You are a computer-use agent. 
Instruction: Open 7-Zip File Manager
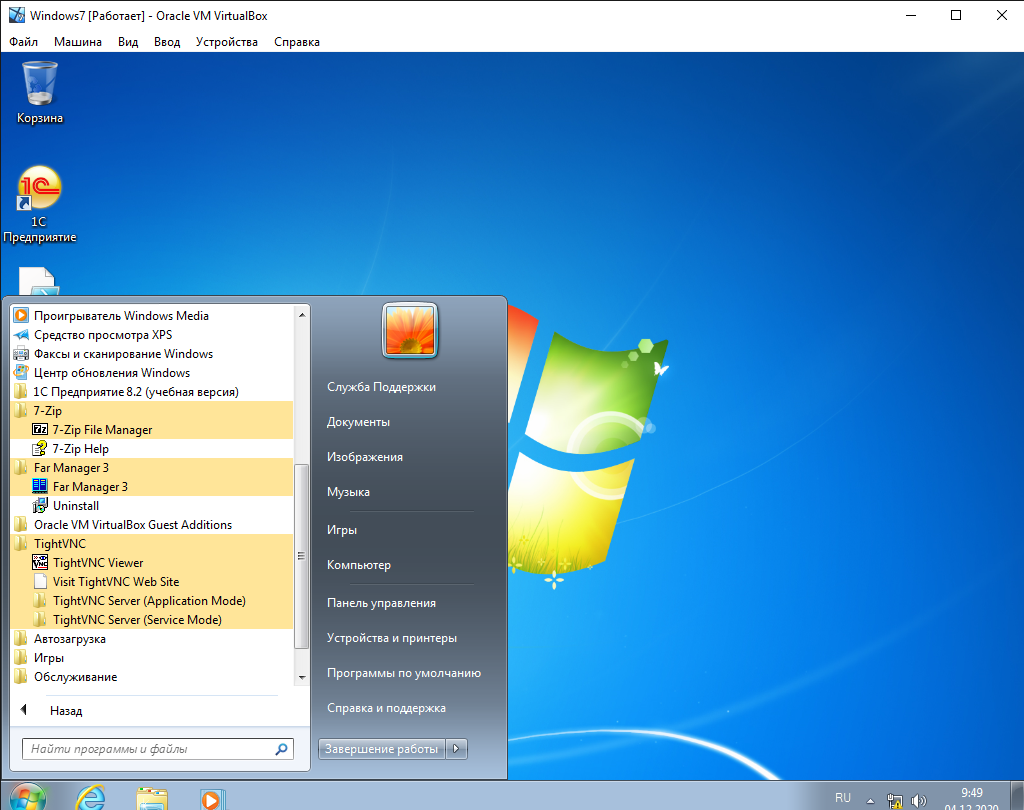(x=102, y=430)
